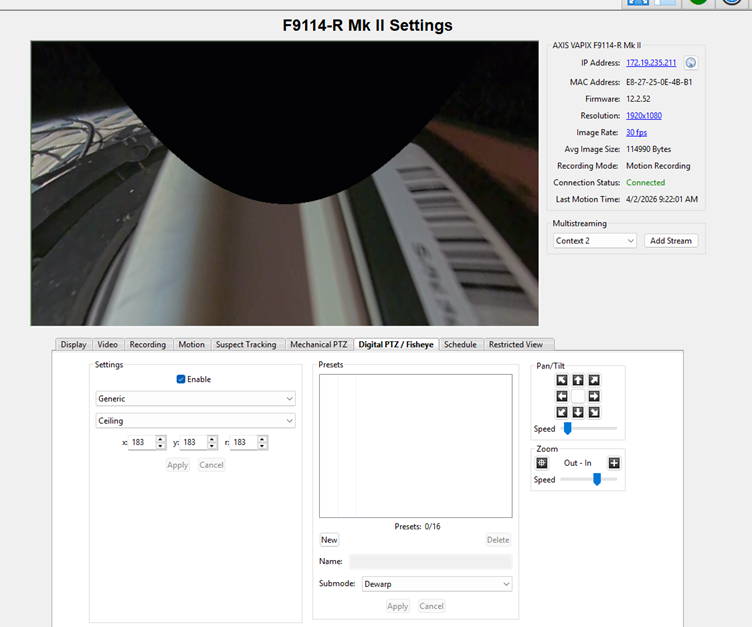Click the zoom out icon
The image size is (752, 627).
click(543, 463)
